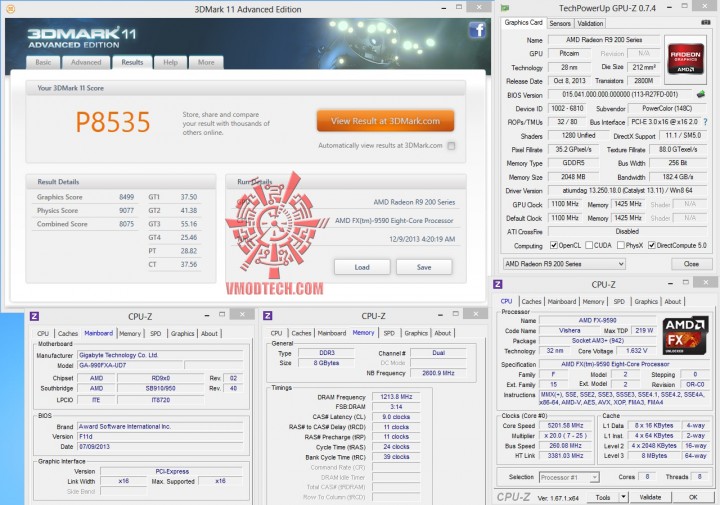Click the BIOS Version field in GPU-Z

(620, 95)
